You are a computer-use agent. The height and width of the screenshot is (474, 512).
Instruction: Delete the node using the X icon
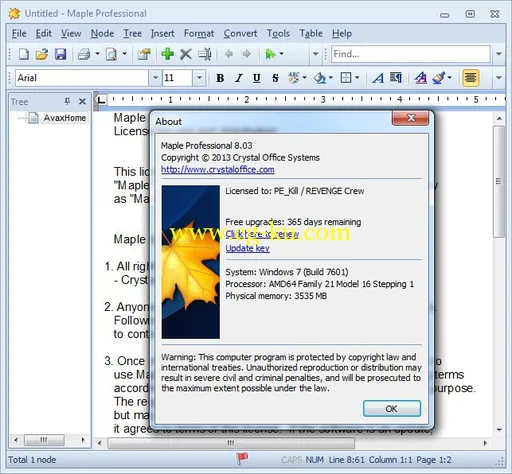click(x=186, y=54)
